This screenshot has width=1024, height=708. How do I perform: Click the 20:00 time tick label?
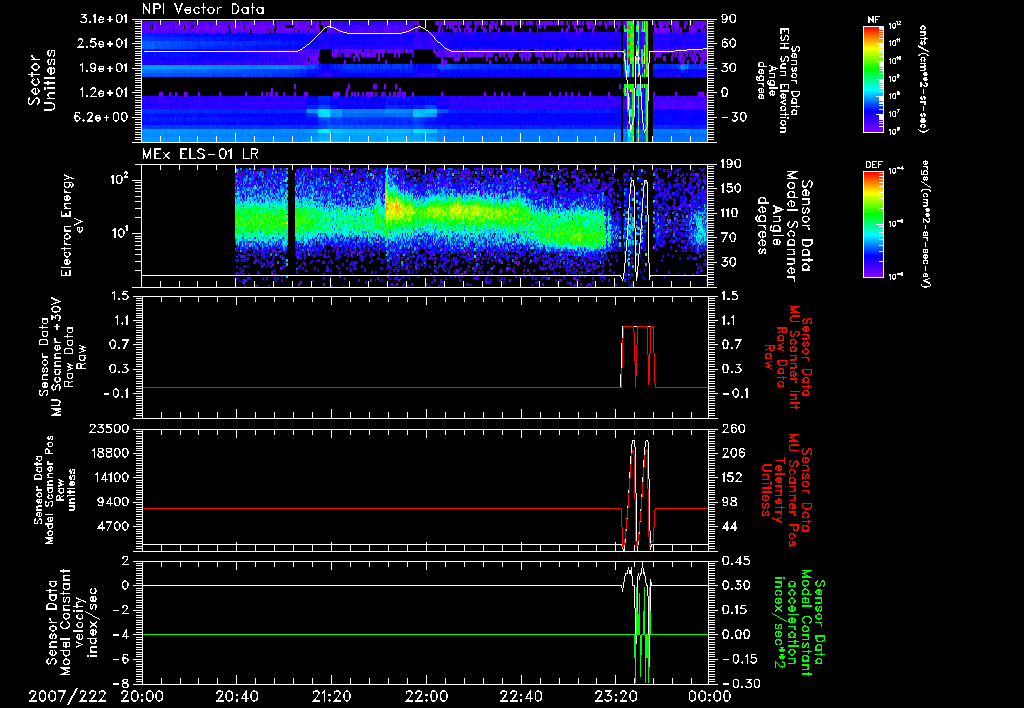(142, 696)
